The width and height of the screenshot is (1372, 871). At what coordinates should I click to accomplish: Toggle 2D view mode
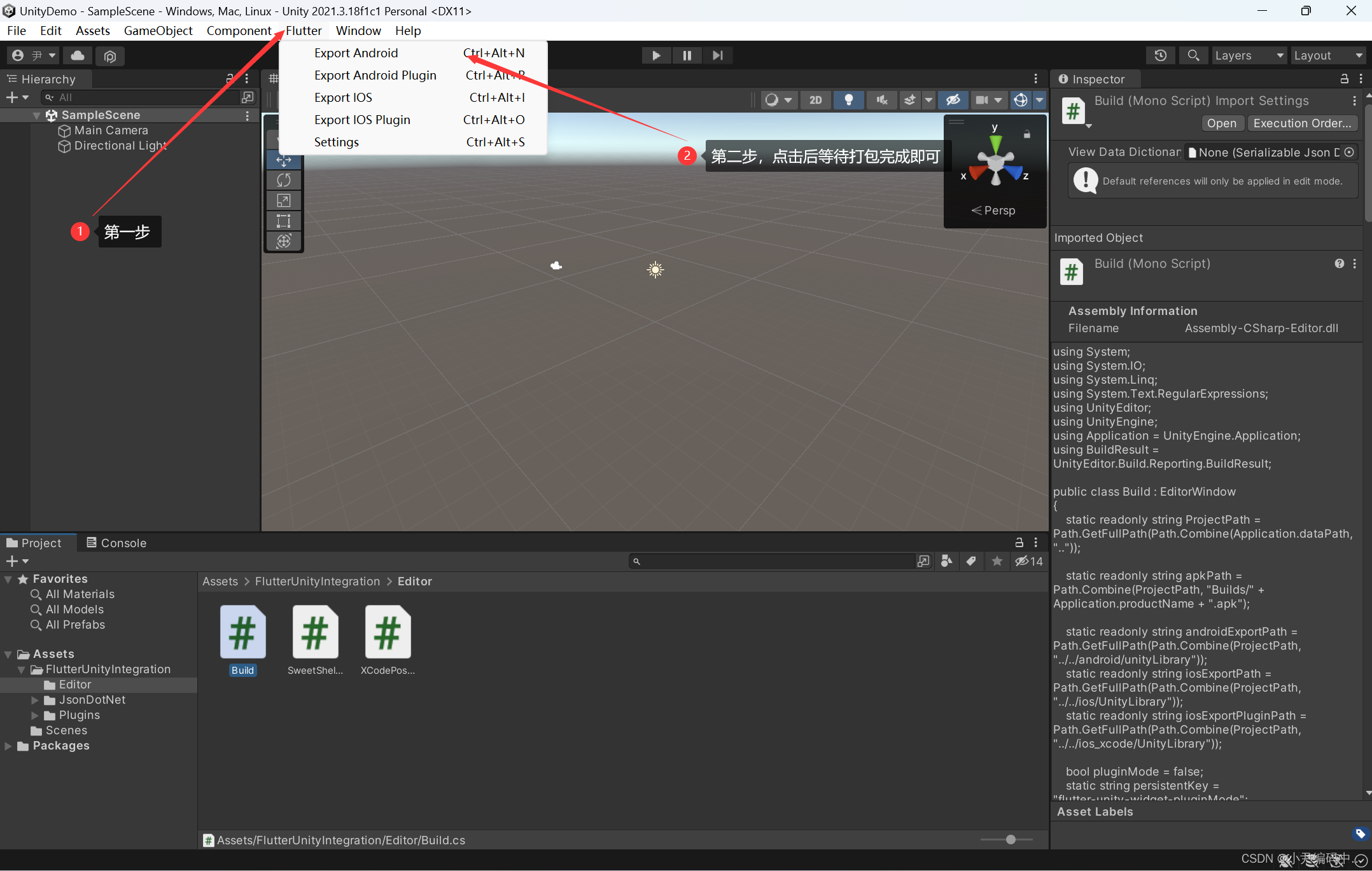click(815, 100)
